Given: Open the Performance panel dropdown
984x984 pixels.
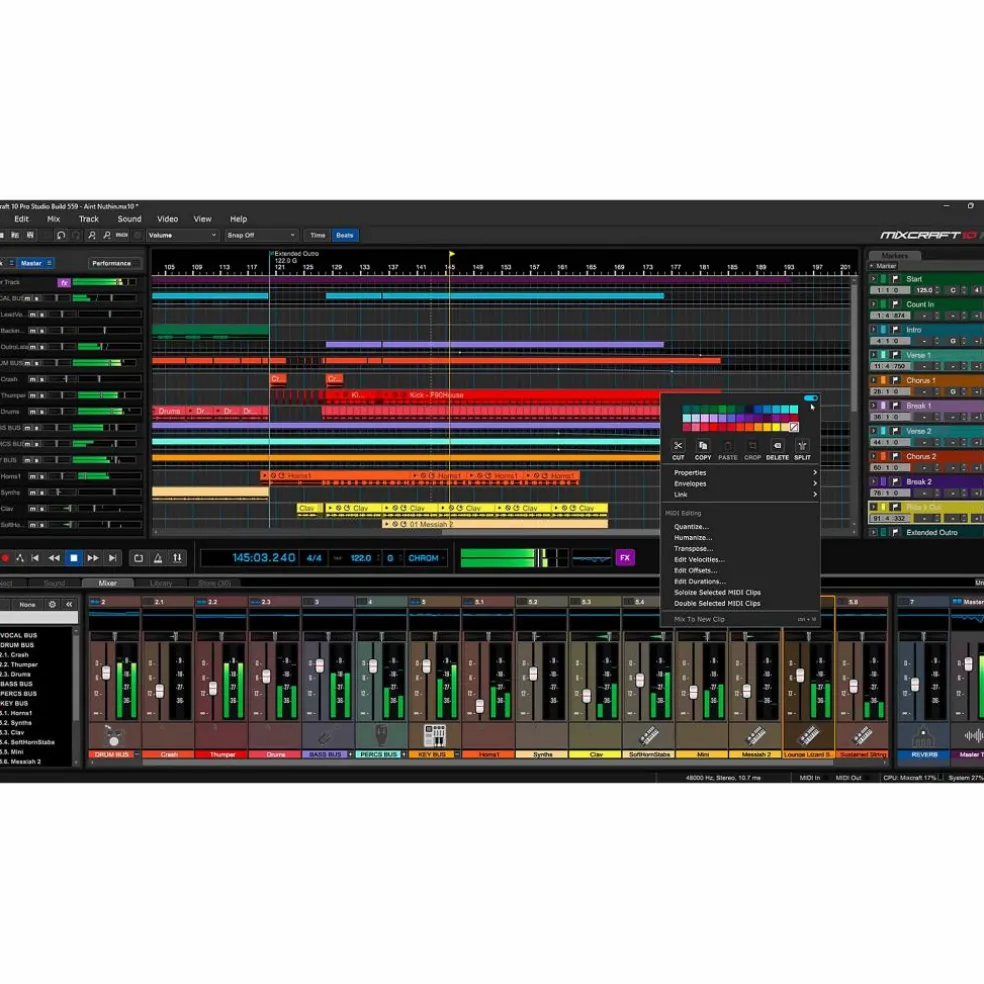Looking at the screenshot, I should [x=114, y=264].
